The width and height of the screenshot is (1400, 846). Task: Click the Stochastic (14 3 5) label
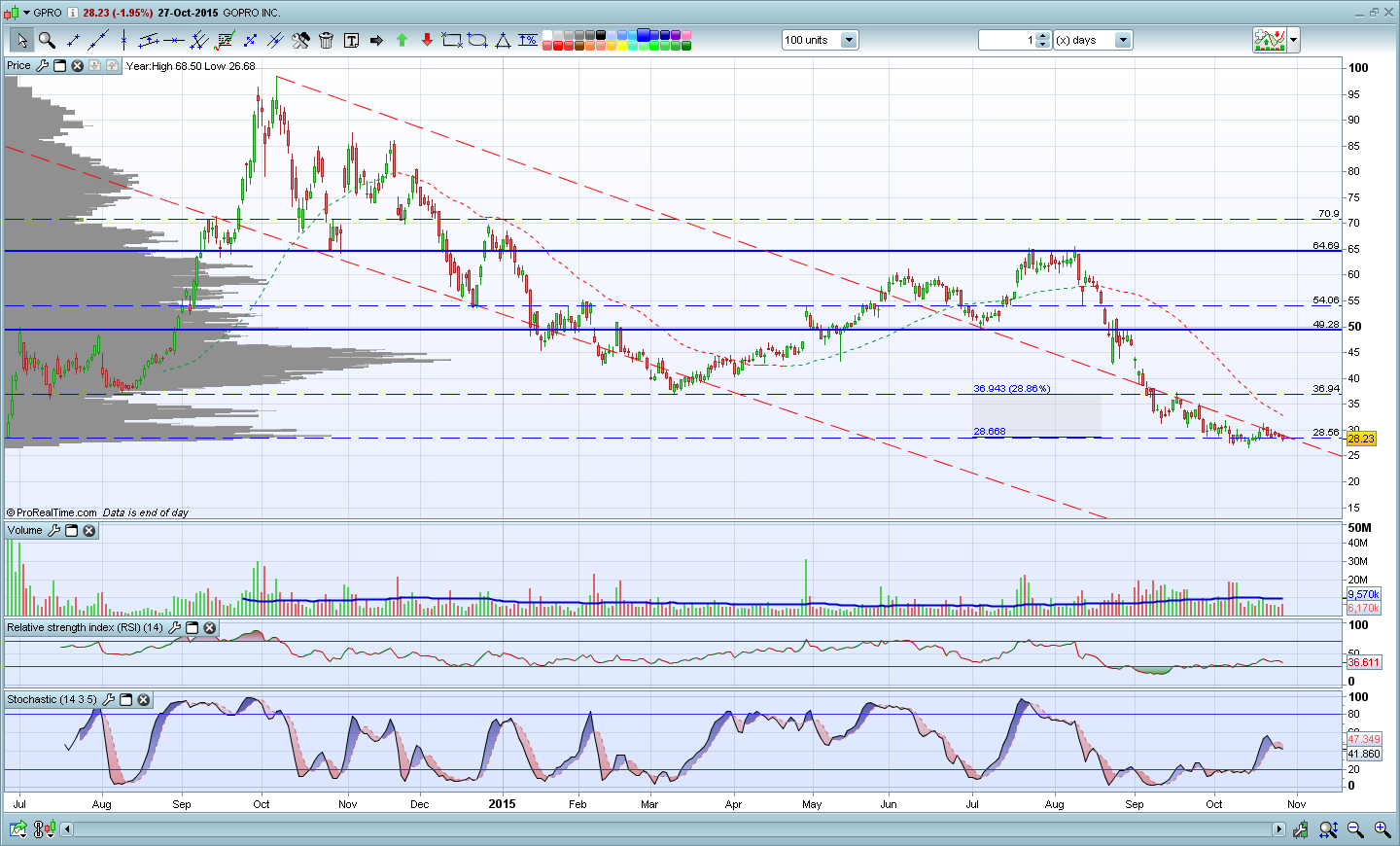click(52, 699)
